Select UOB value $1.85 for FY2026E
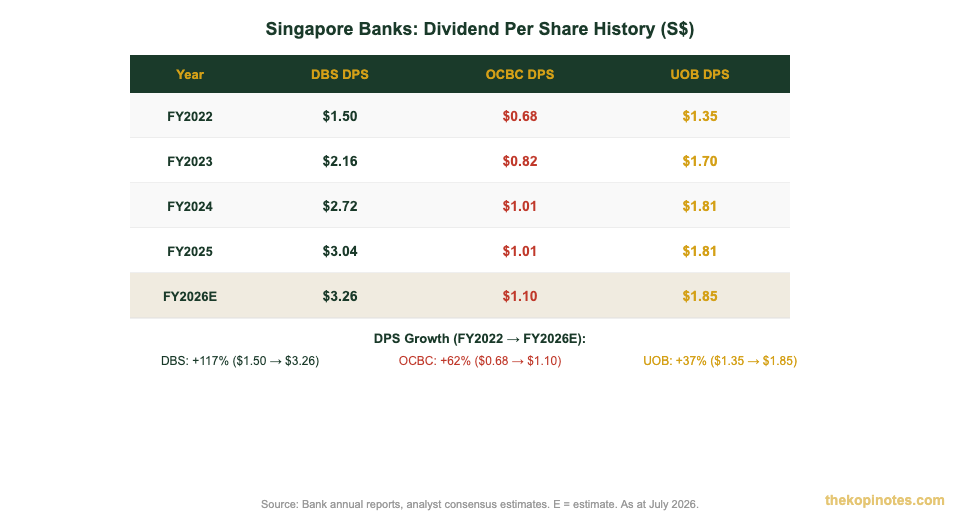Image resolution: width=960 pixels, height=520 pixels. [x=700, y=296]
